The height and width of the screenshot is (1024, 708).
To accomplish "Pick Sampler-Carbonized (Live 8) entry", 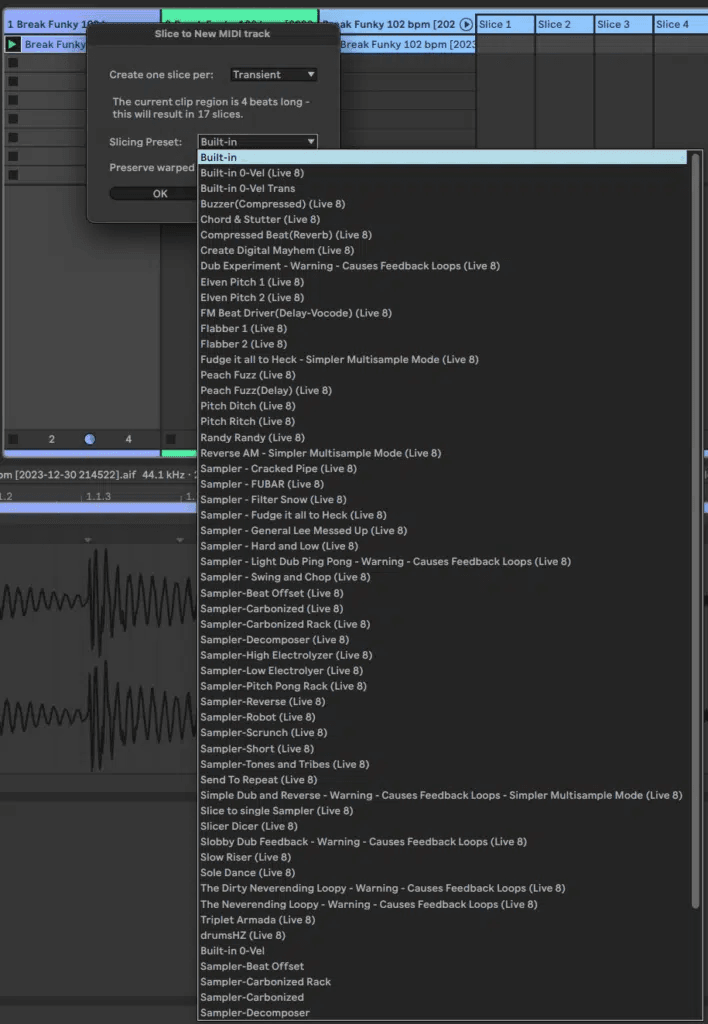I will pos(443,609).
